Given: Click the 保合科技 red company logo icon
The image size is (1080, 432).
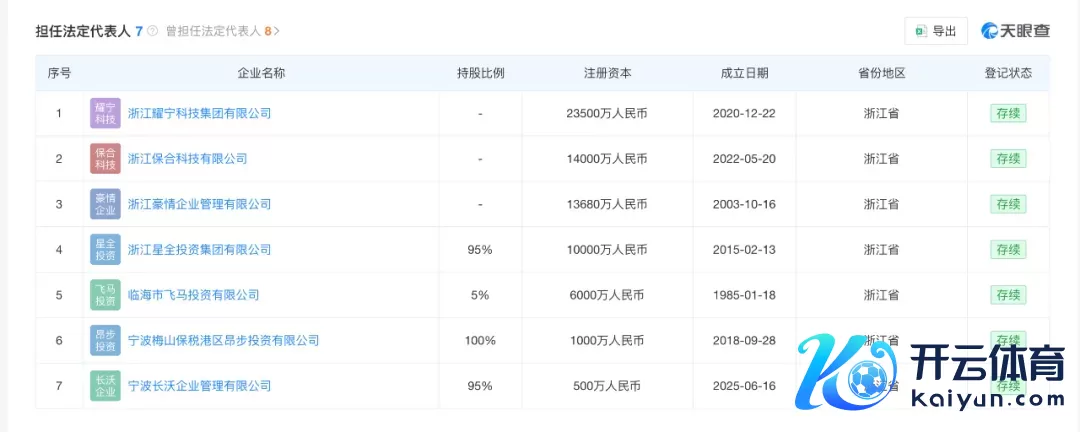Looking at the screenshot, I should pyautogui.click(x=105, y=158).
